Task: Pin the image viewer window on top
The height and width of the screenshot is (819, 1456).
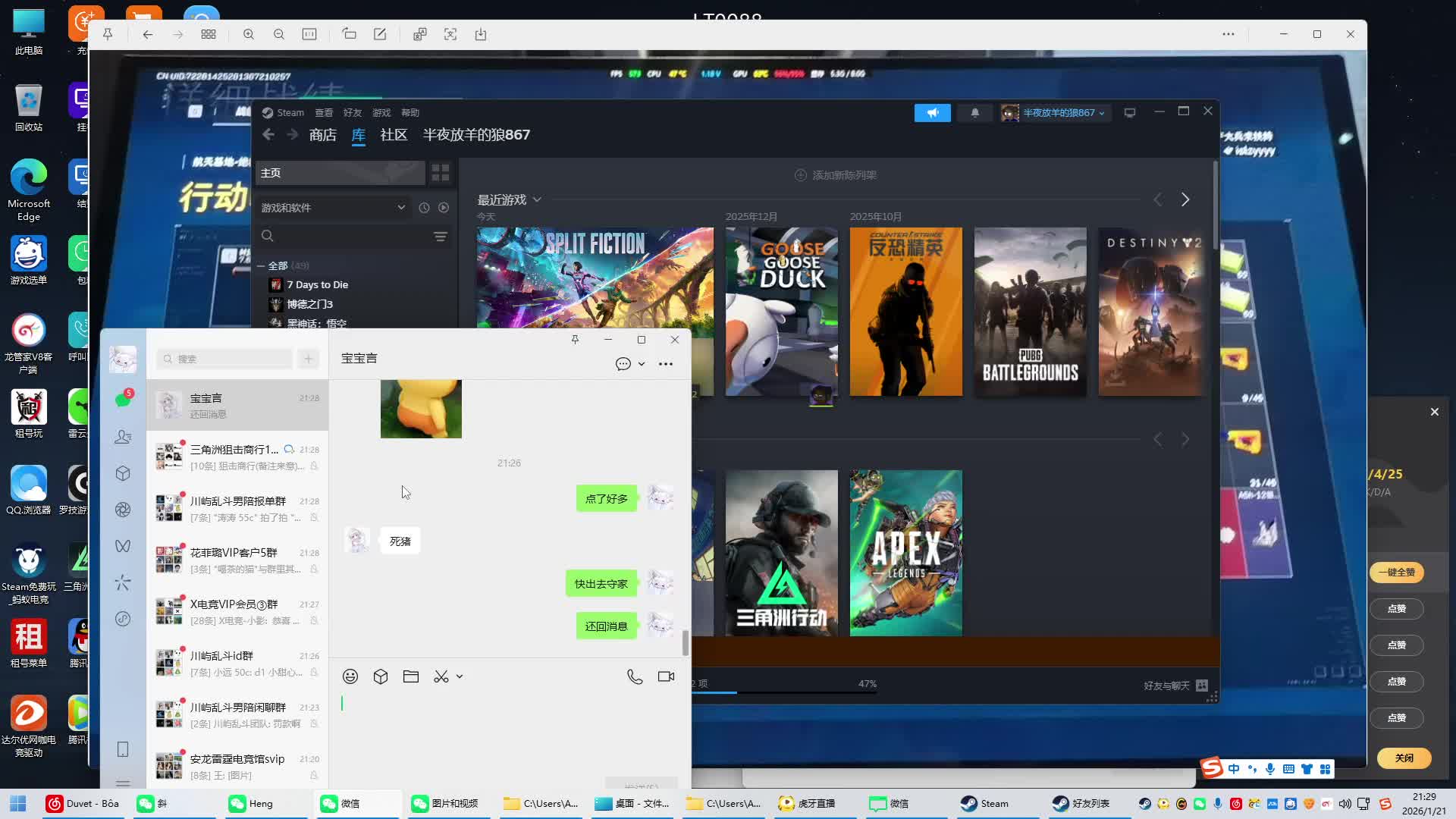Action: 108,34
